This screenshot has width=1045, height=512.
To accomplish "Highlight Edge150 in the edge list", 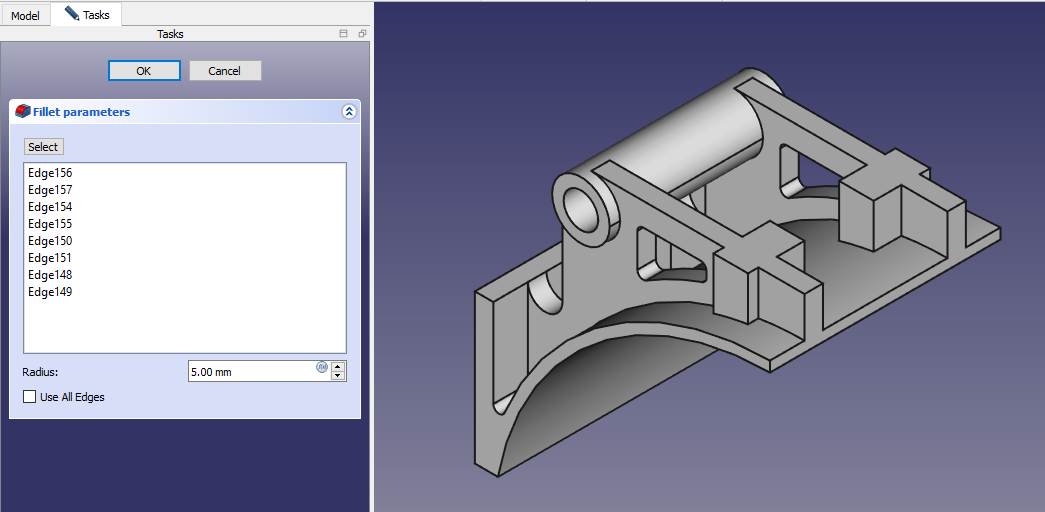I will click(50, 241).
